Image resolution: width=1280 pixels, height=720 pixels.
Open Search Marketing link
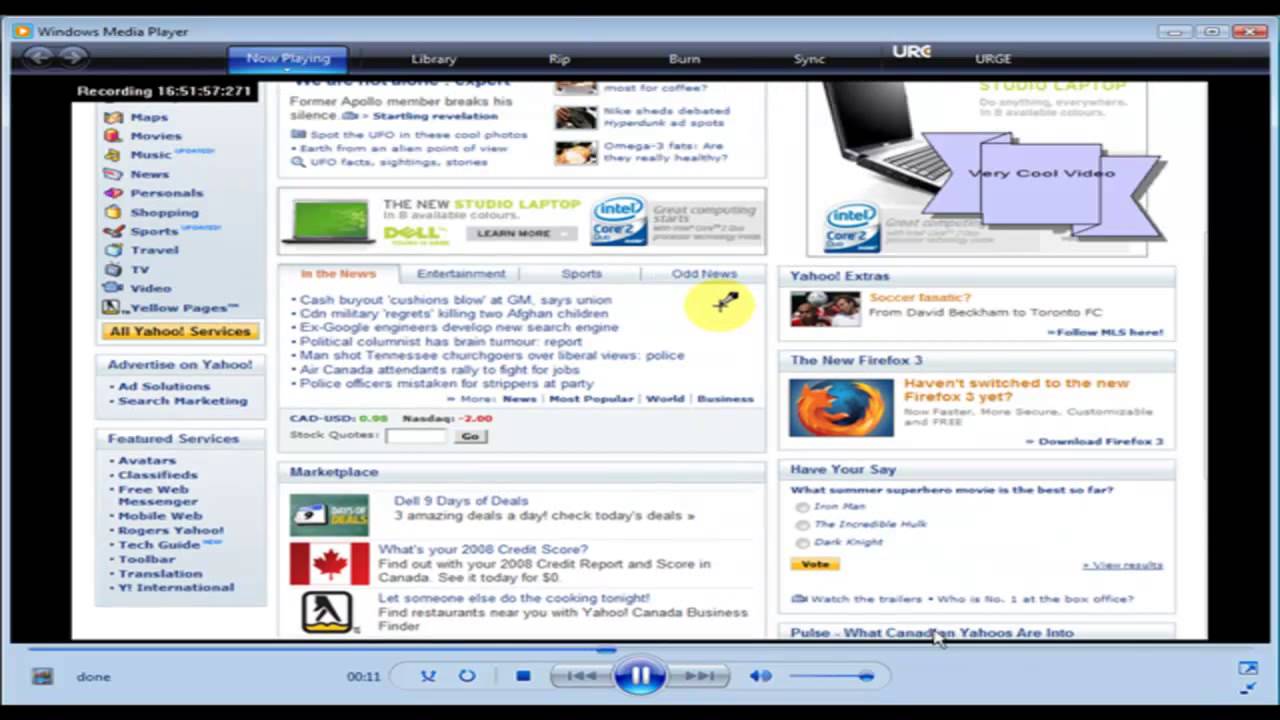(x=183, y=401)
